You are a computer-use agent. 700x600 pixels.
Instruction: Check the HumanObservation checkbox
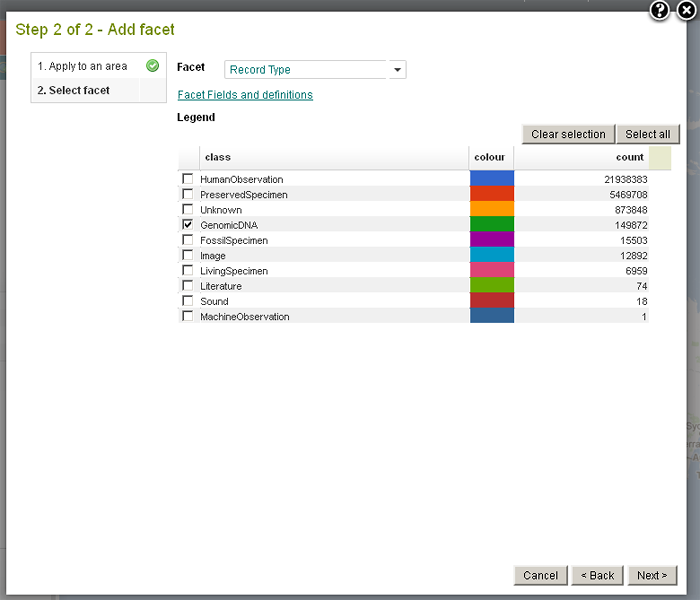tap(187, 179)
